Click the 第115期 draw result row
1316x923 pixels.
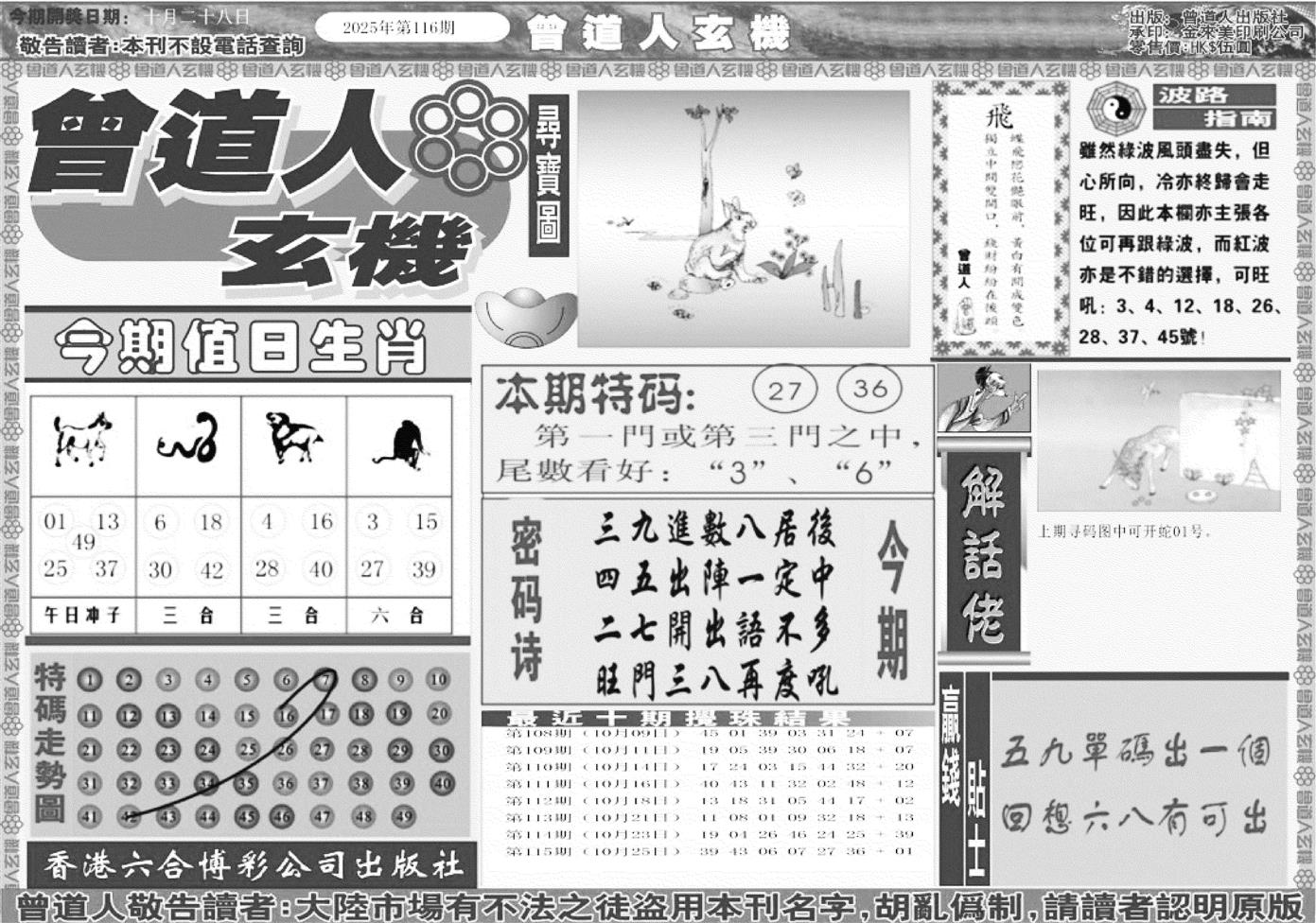pyautogui.click(x=707, y=851)
